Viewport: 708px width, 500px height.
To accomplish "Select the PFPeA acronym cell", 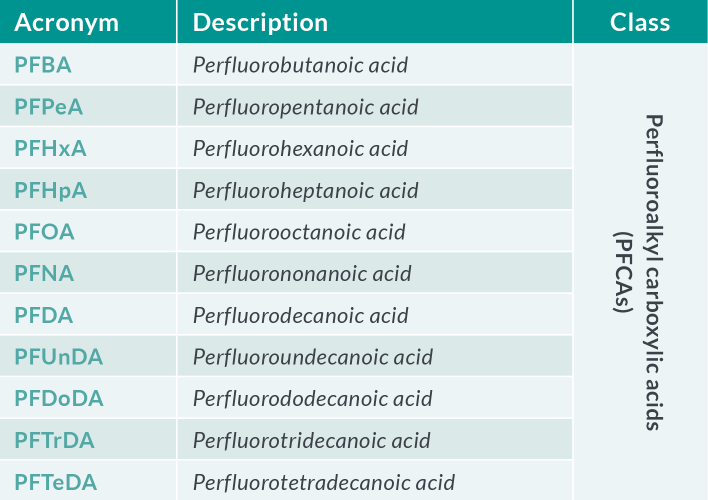I will click(x=88, y=106).
